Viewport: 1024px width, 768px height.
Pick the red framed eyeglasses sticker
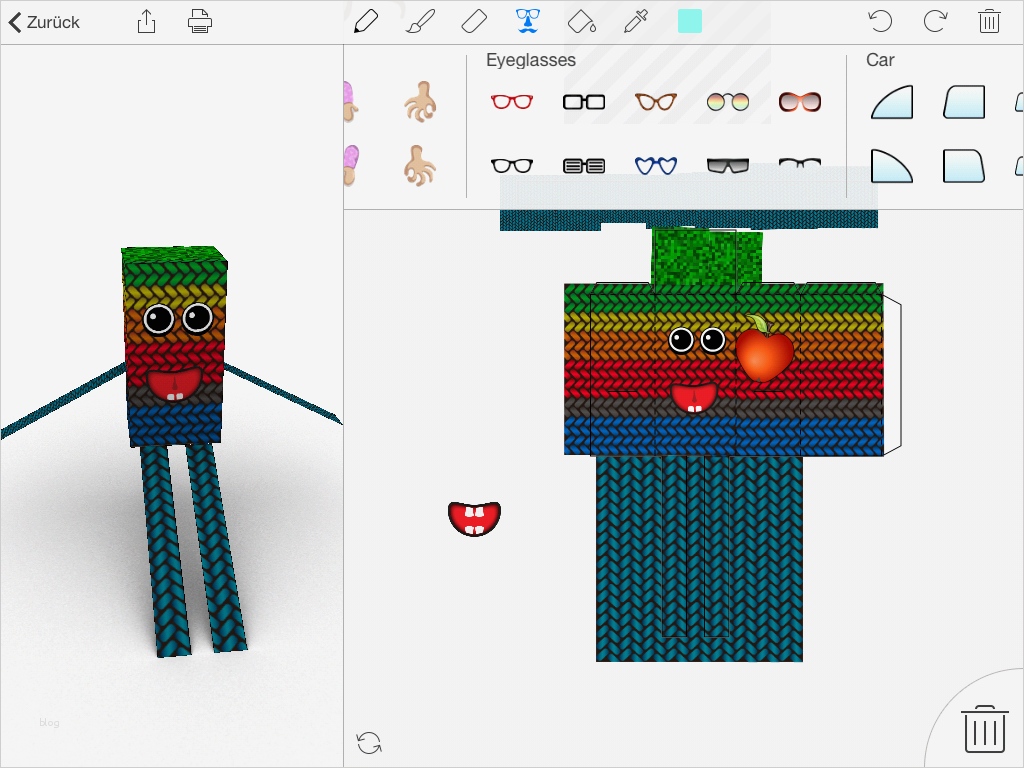(512, 102)
